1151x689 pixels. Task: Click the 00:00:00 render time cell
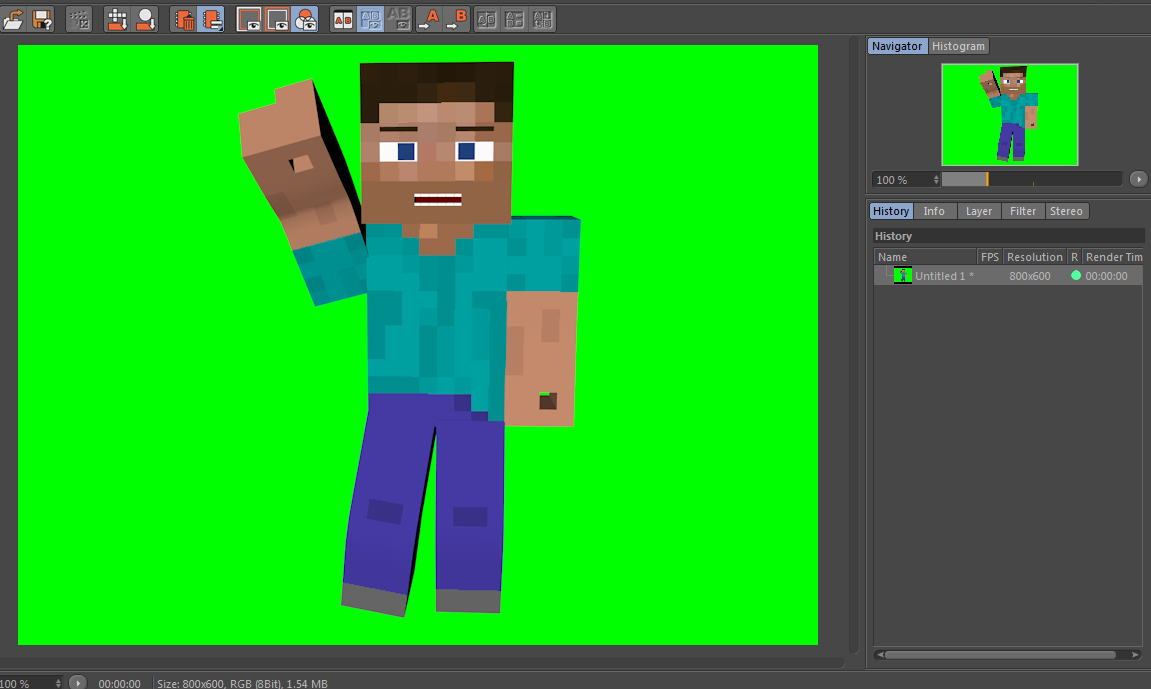click(1106, 276)
